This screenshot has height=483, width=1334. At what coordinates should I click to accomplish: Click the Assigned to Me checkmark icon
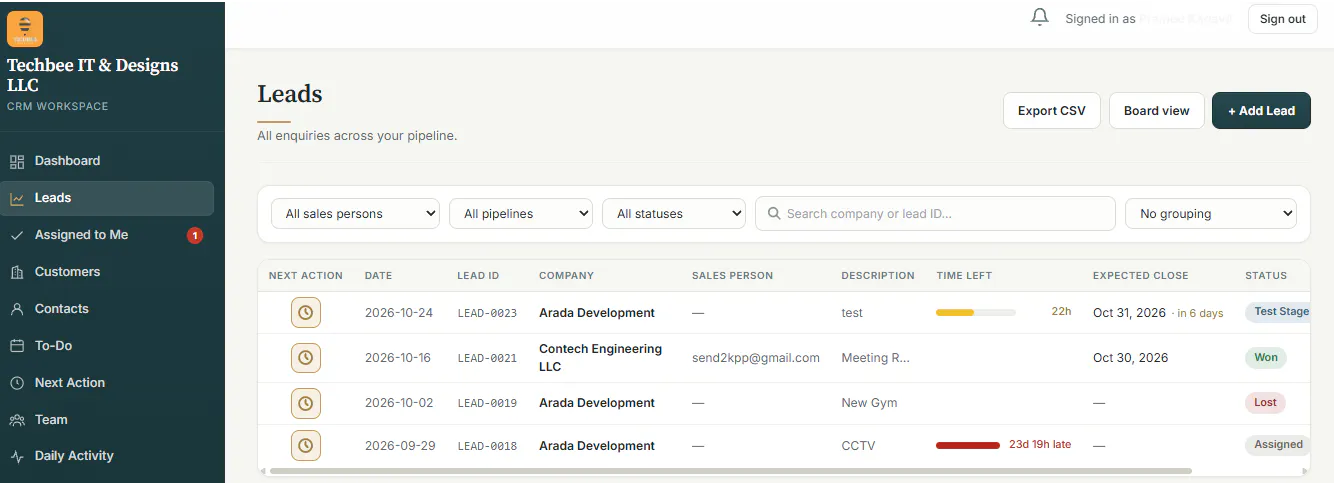pos(17,235)
